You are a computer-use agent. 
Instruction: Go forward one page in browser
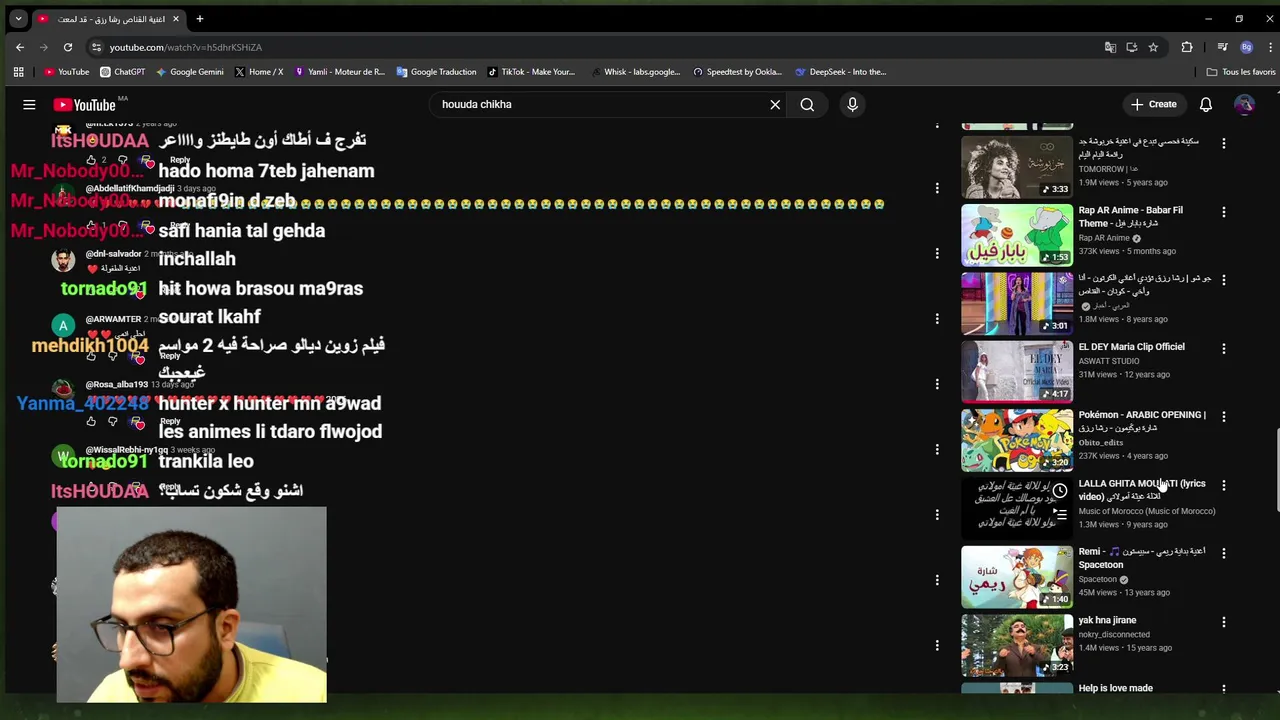pos(44,47)
